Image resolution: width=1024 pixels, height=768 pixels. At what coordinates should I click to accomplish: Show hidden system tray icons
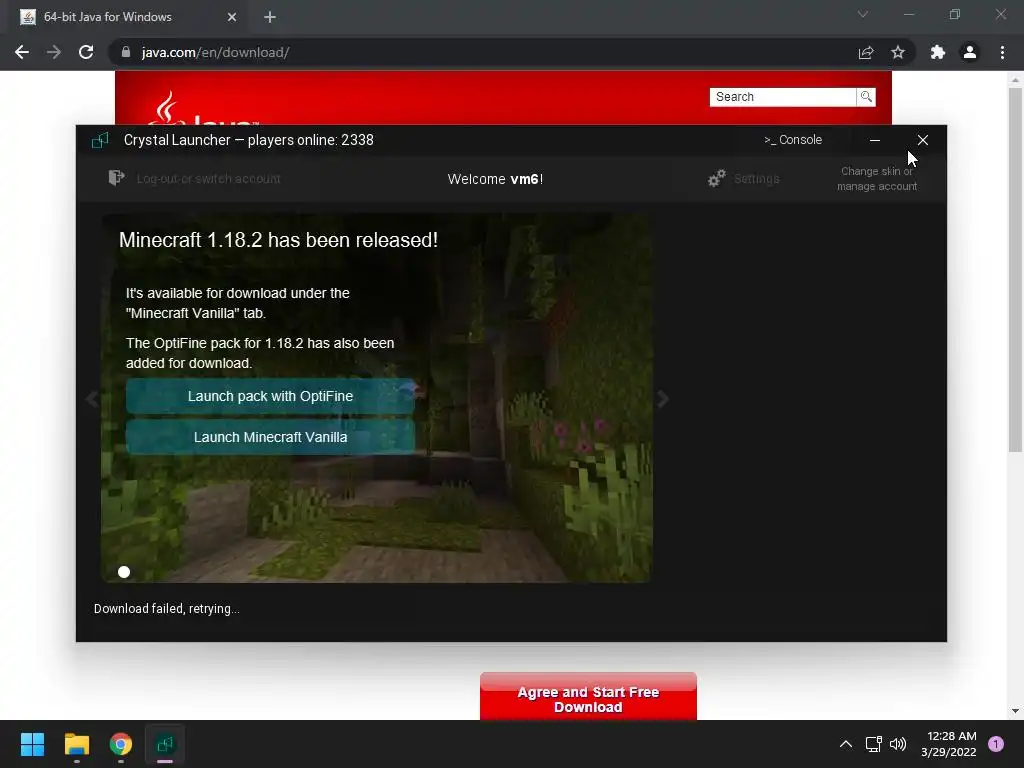[846, 744]
